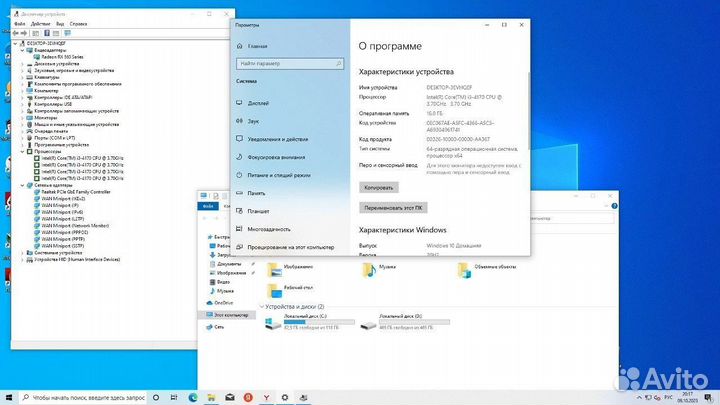Click the Rename this PC button
720x405 pixels.
pyautogui.click(x=395, y=207)
